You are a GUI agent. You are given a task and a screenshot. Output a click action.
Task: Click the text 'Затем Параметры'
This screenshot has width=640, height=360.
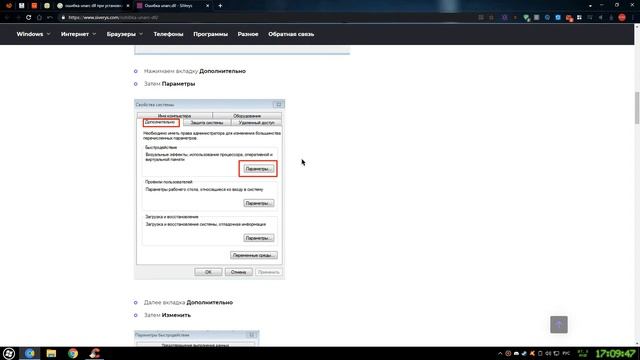pos(169,84)
